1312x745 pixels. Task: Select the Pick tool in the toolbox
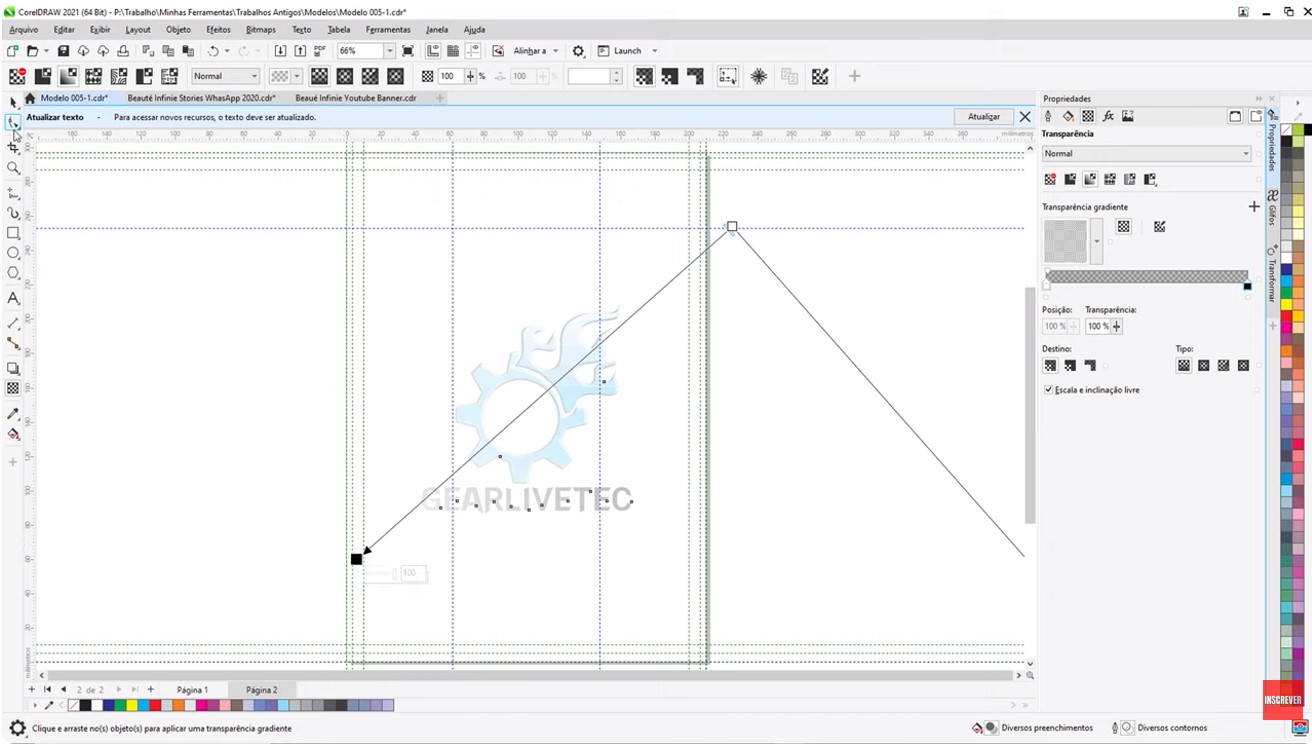click(13, 101)
